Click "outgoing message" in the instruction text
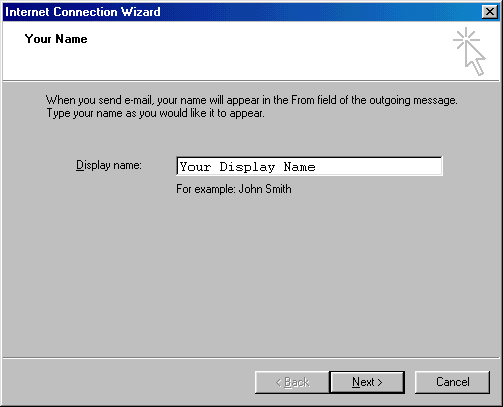The height and width of the screenshot is (407, 503). (x=413, y=100)
